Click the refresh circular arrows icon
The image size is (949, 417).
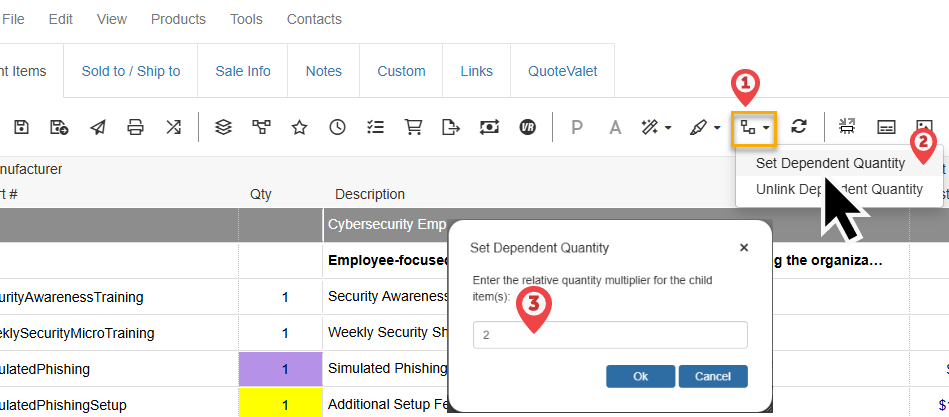click(x=799, y=126)
